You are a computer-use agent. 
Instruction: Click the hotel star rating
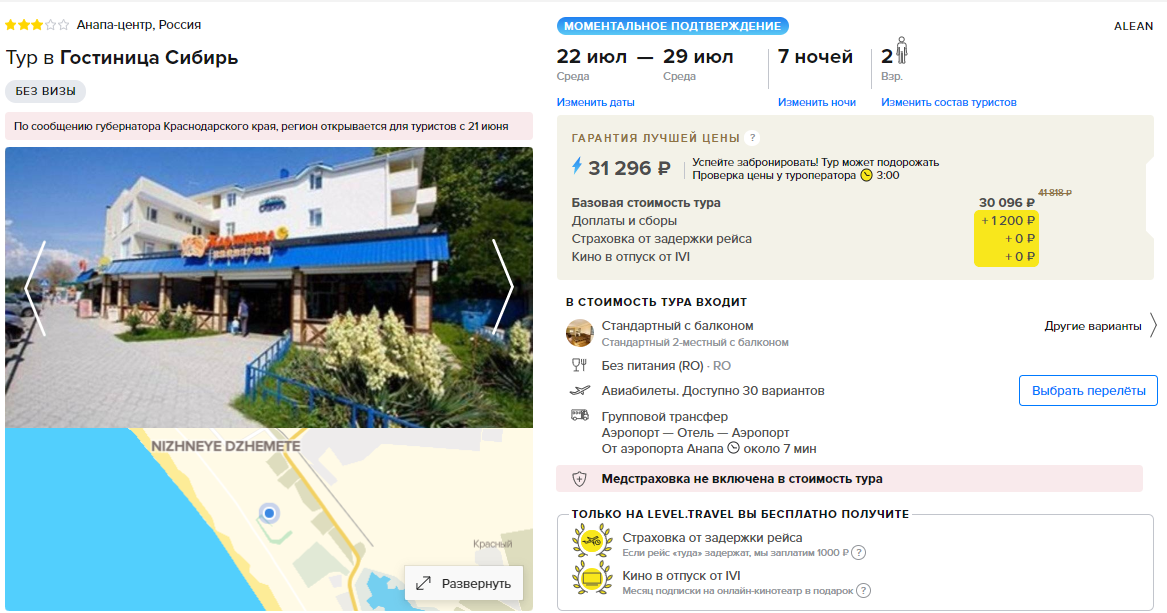click(x=37, y=25)
